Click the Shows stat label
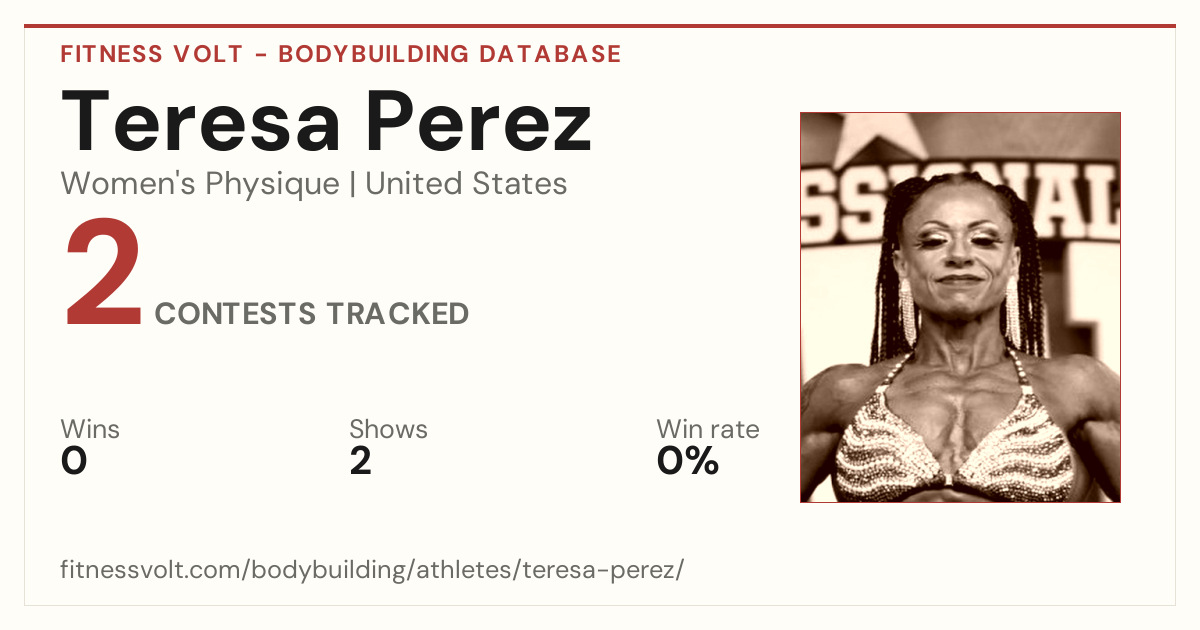This screenshot has height=630, width=1200. coord(388,430)
